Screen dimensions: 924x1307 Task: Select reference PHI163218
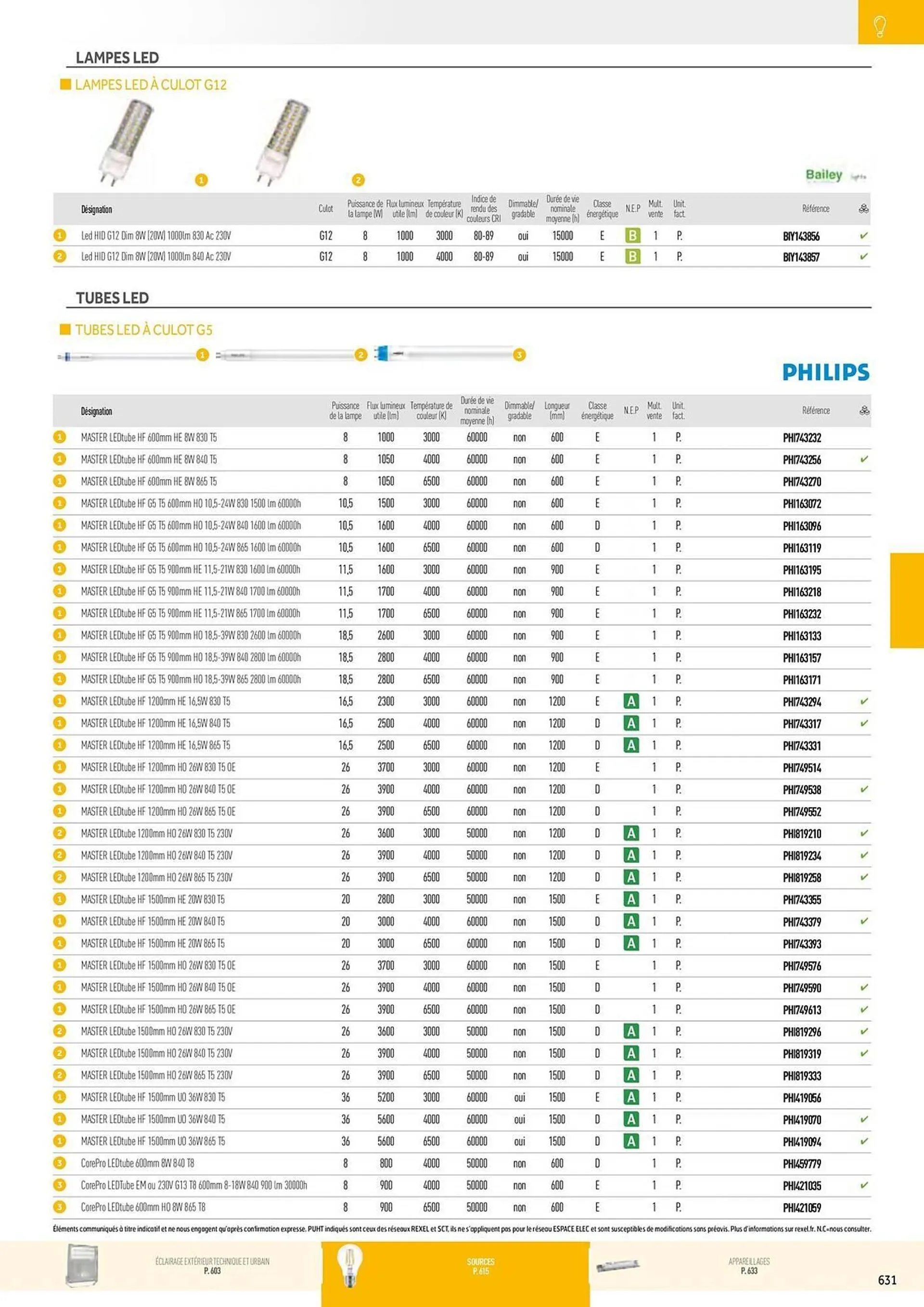[x=802, y=591]
